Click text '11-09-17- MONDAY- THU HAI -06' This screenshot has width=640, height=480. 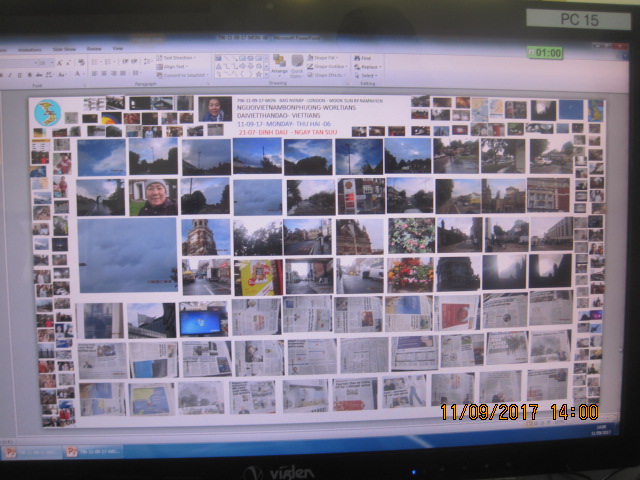284,124
